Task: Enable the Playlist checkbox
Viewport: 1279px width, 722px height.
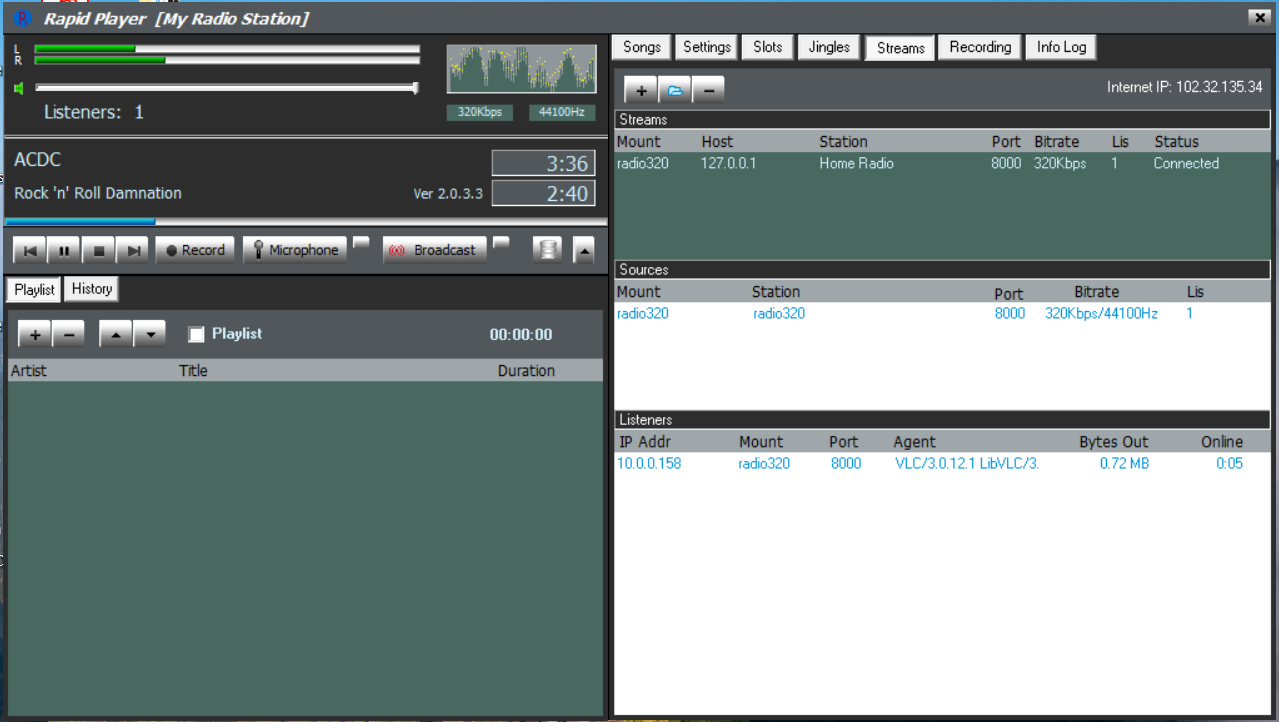Action: (197, 334)
